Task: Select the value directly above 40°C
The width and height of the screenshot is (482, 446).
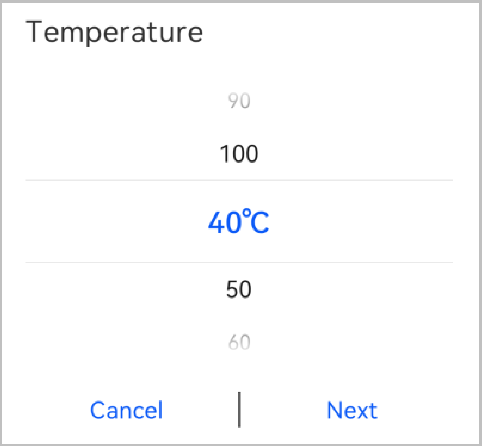Action: tap(239, 154)
